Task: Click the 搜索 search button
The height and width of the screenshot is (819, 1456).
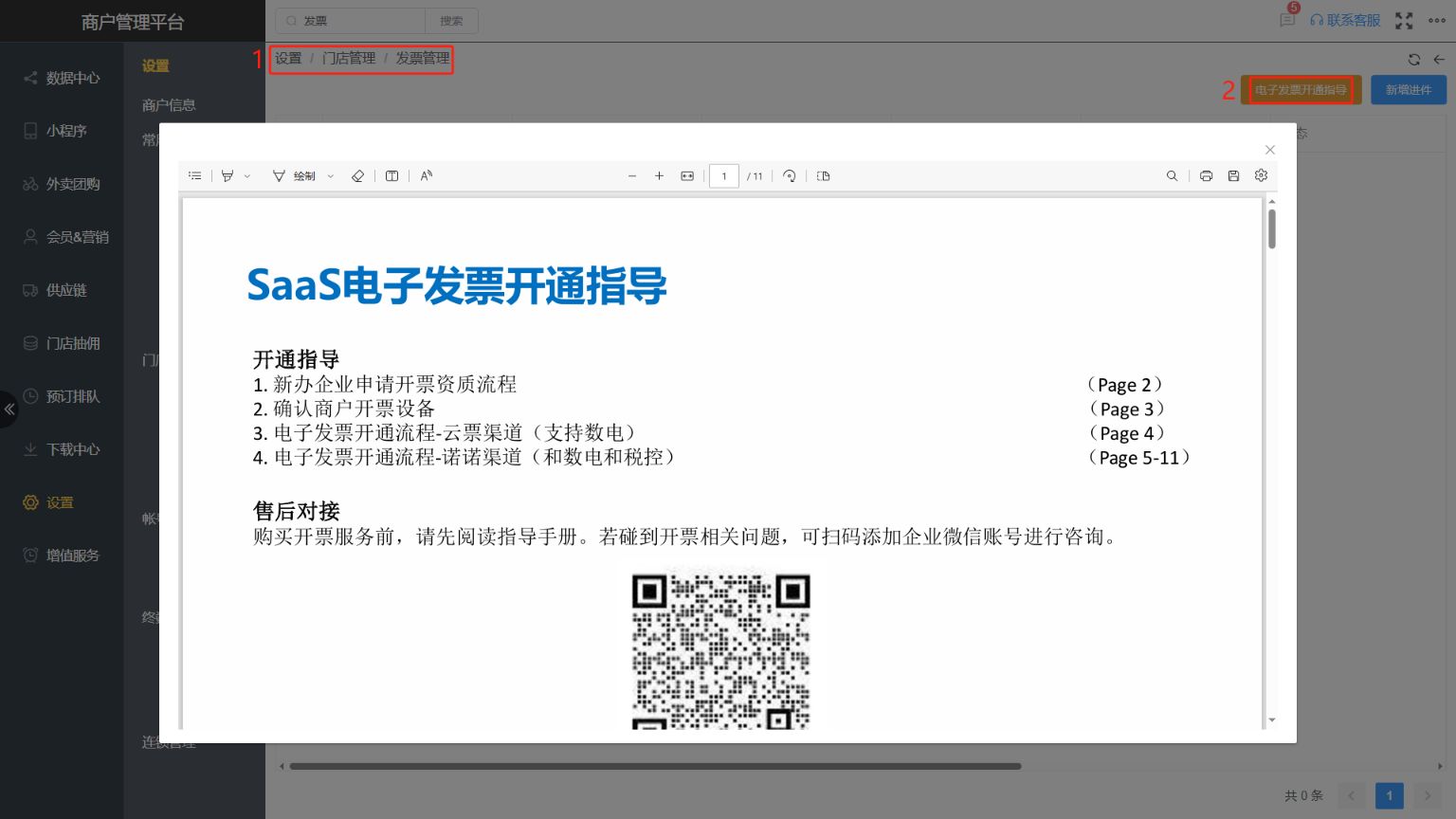Action: [451, 21]
